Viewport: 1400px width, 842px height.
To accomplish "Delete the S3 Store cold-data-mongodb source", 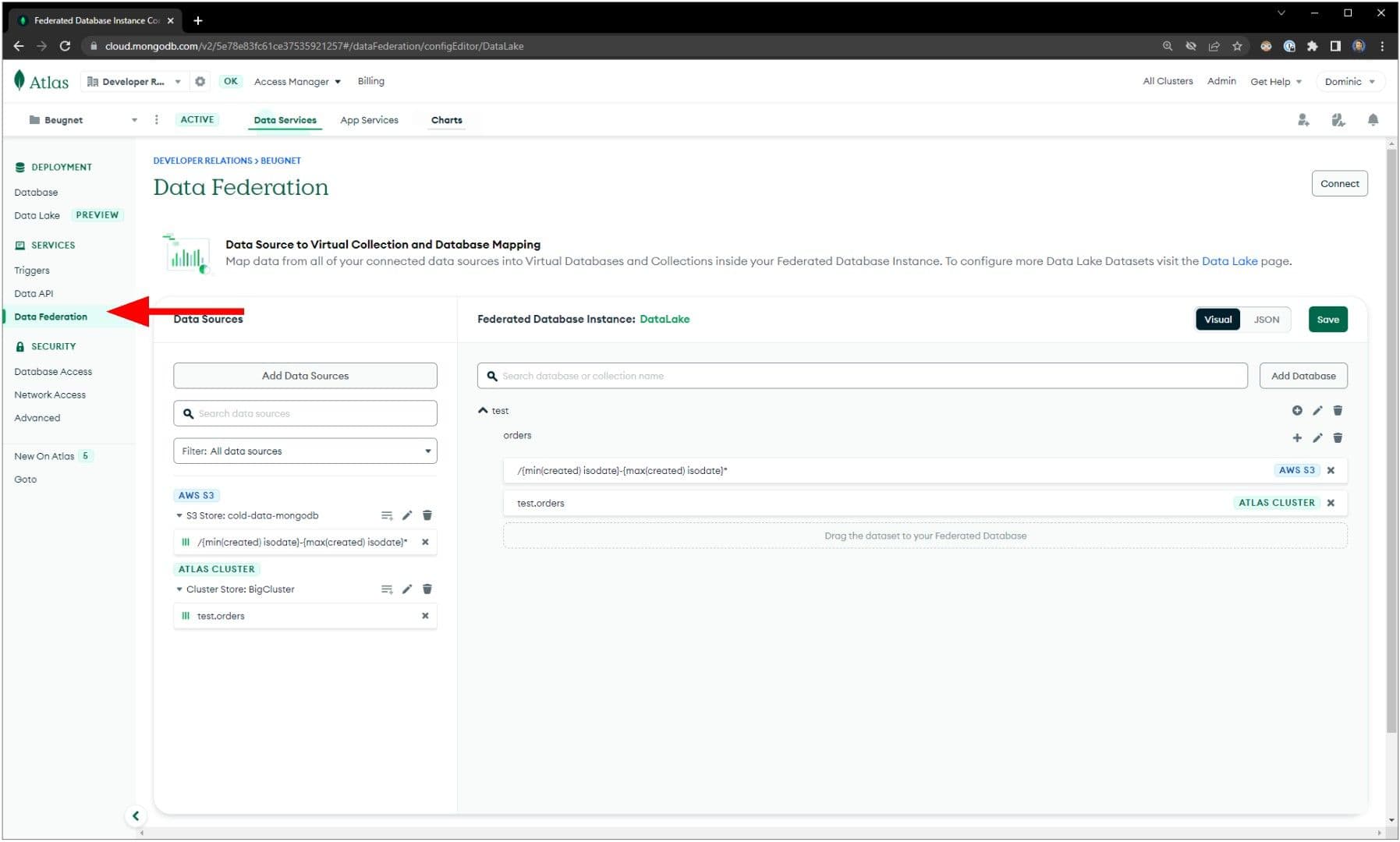I will [427, 515].
